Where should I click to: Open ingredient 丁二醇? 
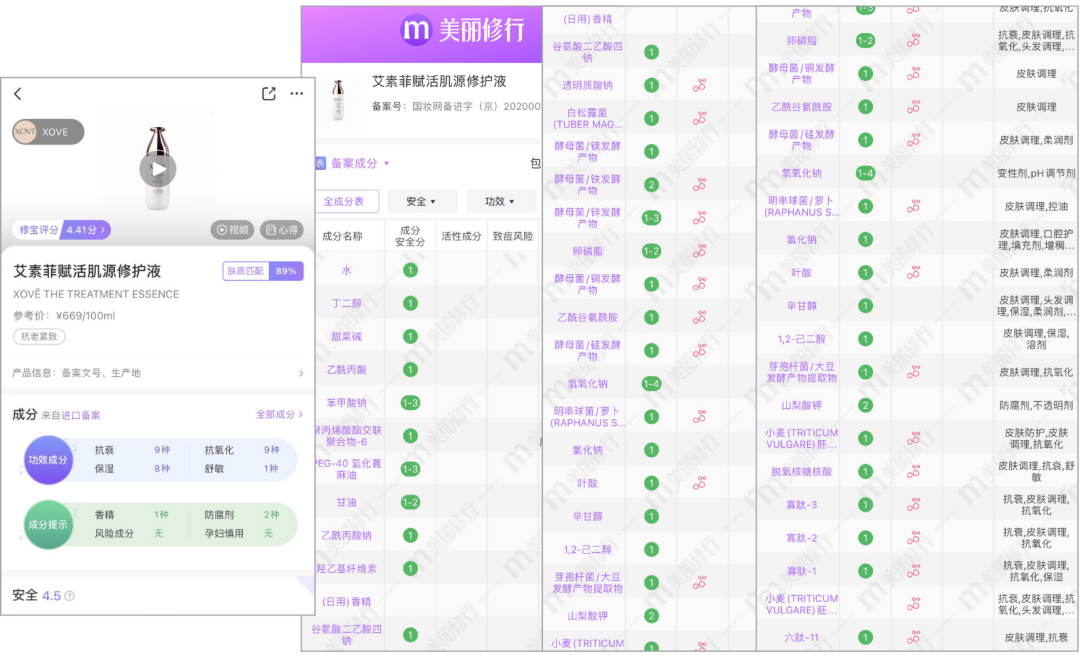click(346, 304)
